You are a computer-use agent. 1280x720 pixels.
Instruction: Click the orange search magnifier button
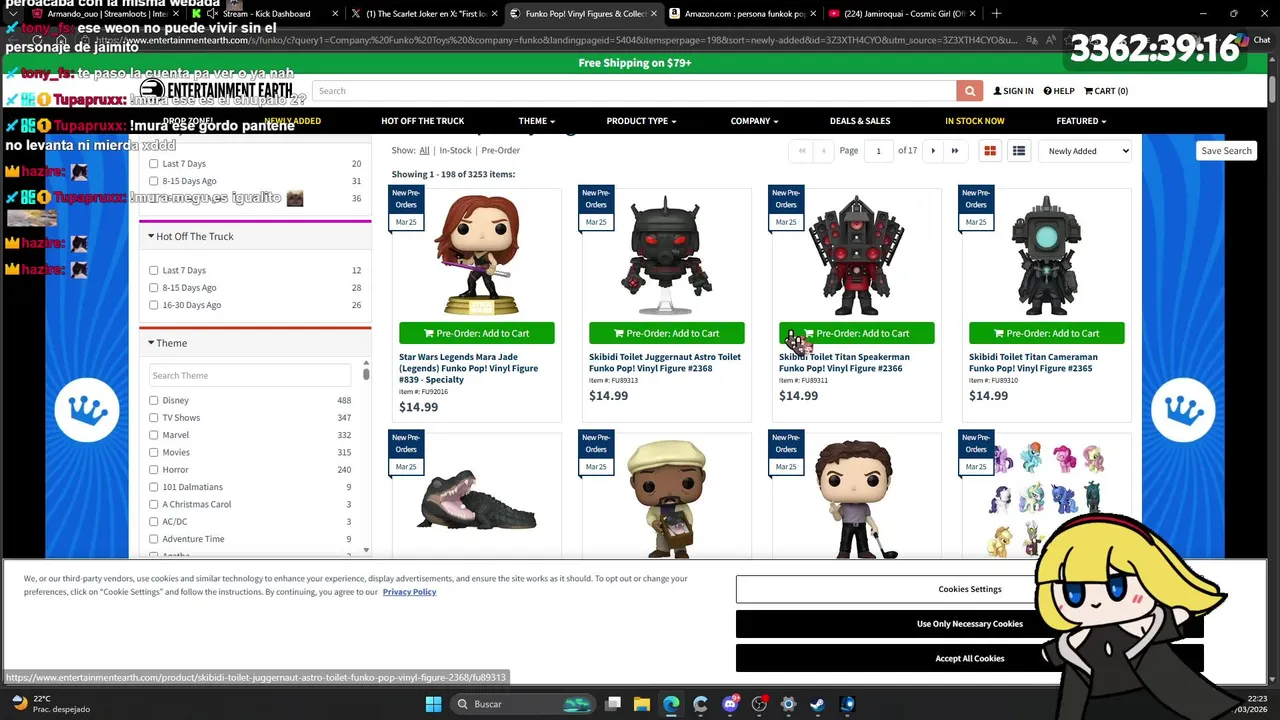969,91
